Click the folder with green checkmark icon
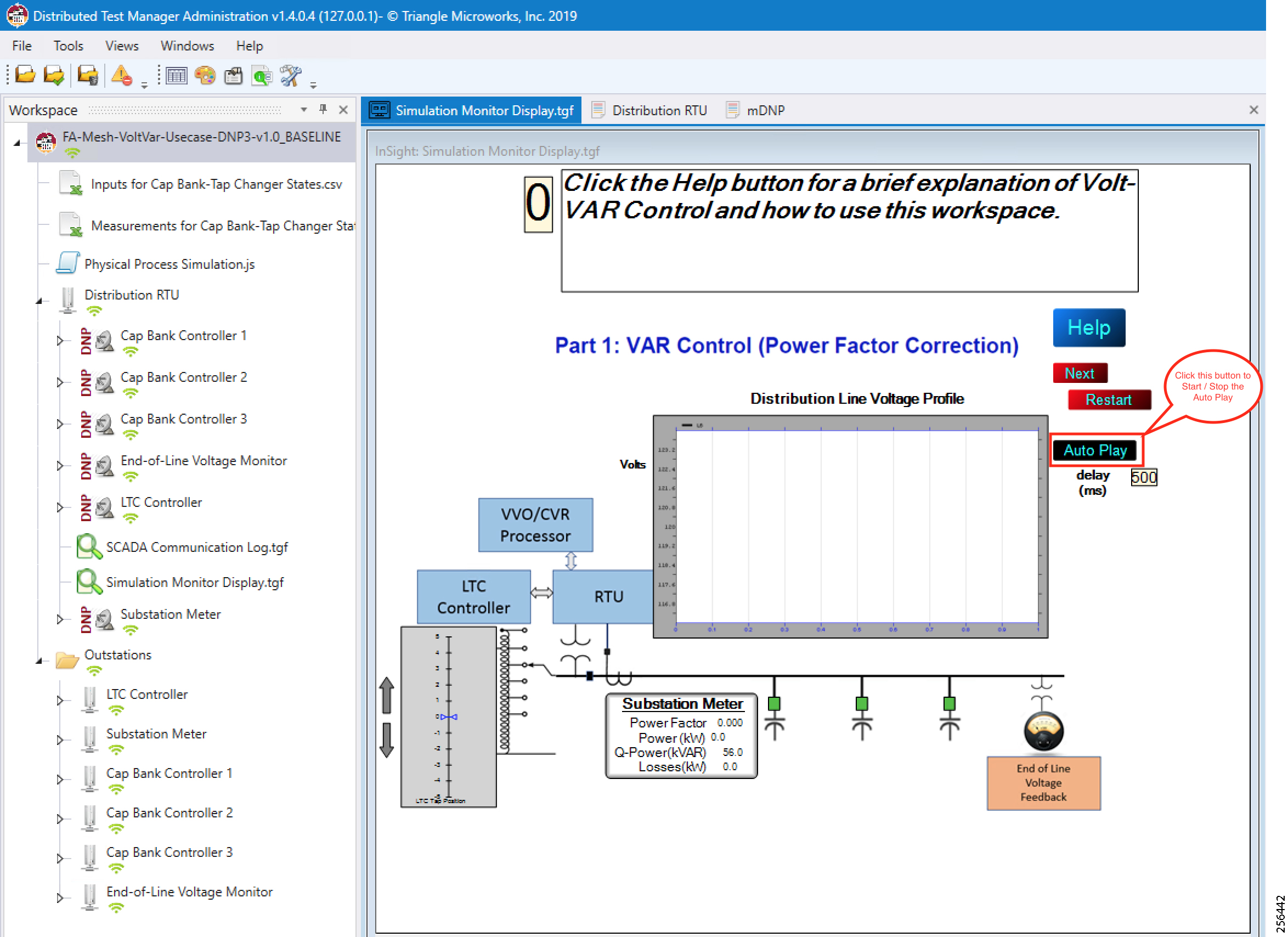The width and height of the screenshot is (1288, 937). [54, 75]
